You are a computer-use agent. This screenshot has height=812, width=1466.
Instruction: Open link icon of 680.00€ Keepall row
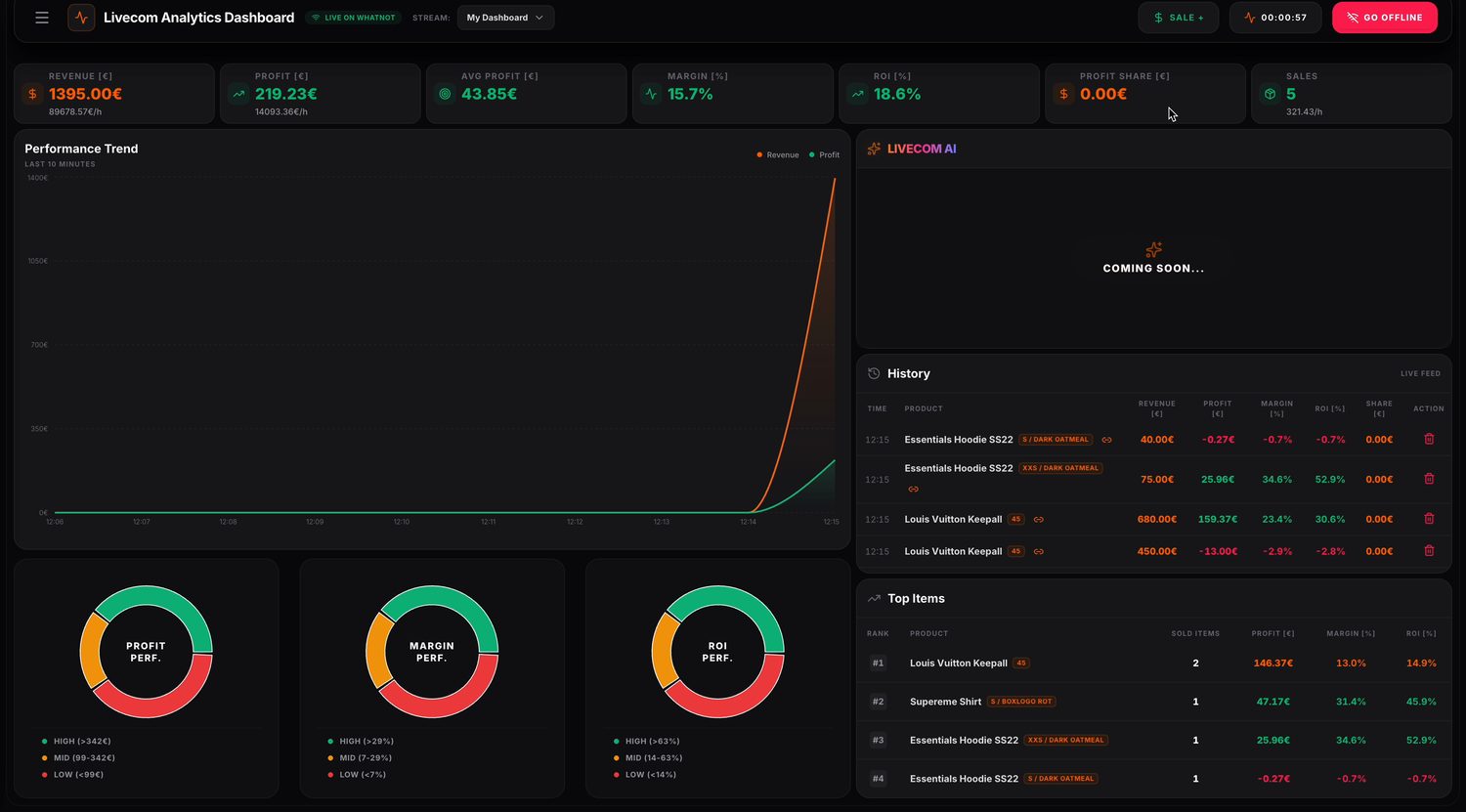(1038, 519)
